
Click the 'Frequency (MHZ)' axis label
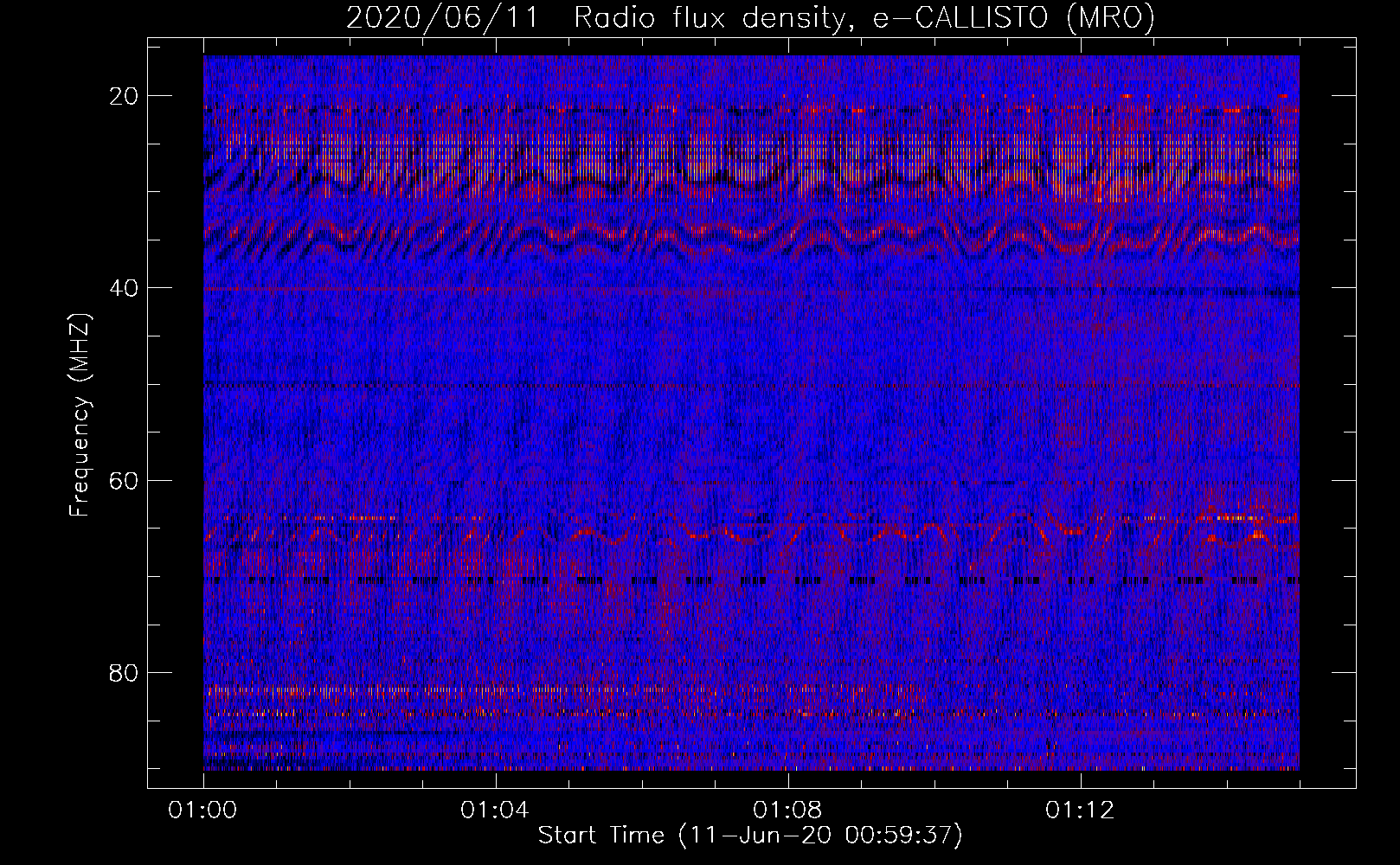pyautogui.click(x=80, y=415)
